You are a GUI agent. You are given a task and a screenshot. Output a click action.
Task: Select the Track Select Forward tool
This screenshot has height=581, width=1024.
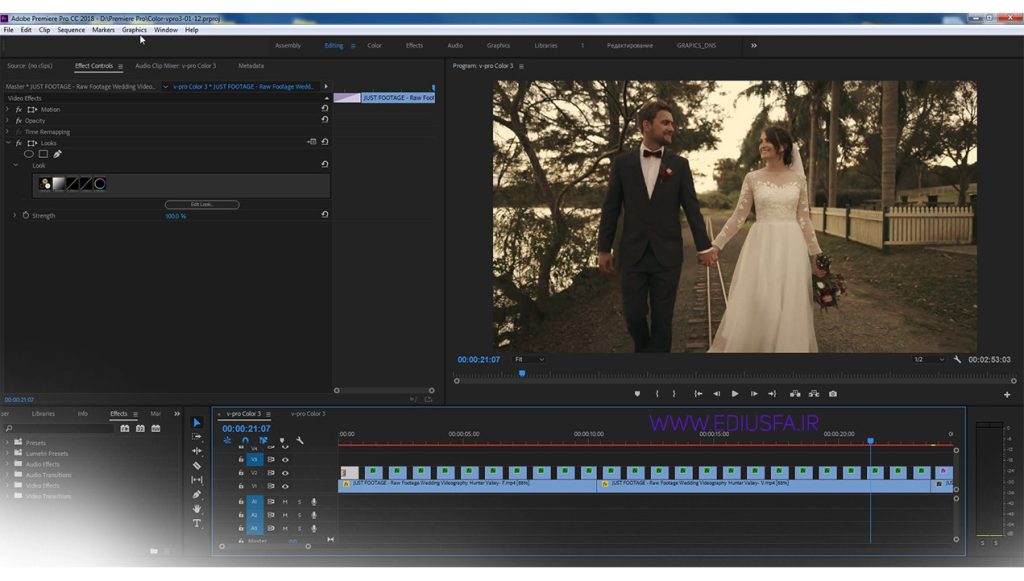coord(197,437)
